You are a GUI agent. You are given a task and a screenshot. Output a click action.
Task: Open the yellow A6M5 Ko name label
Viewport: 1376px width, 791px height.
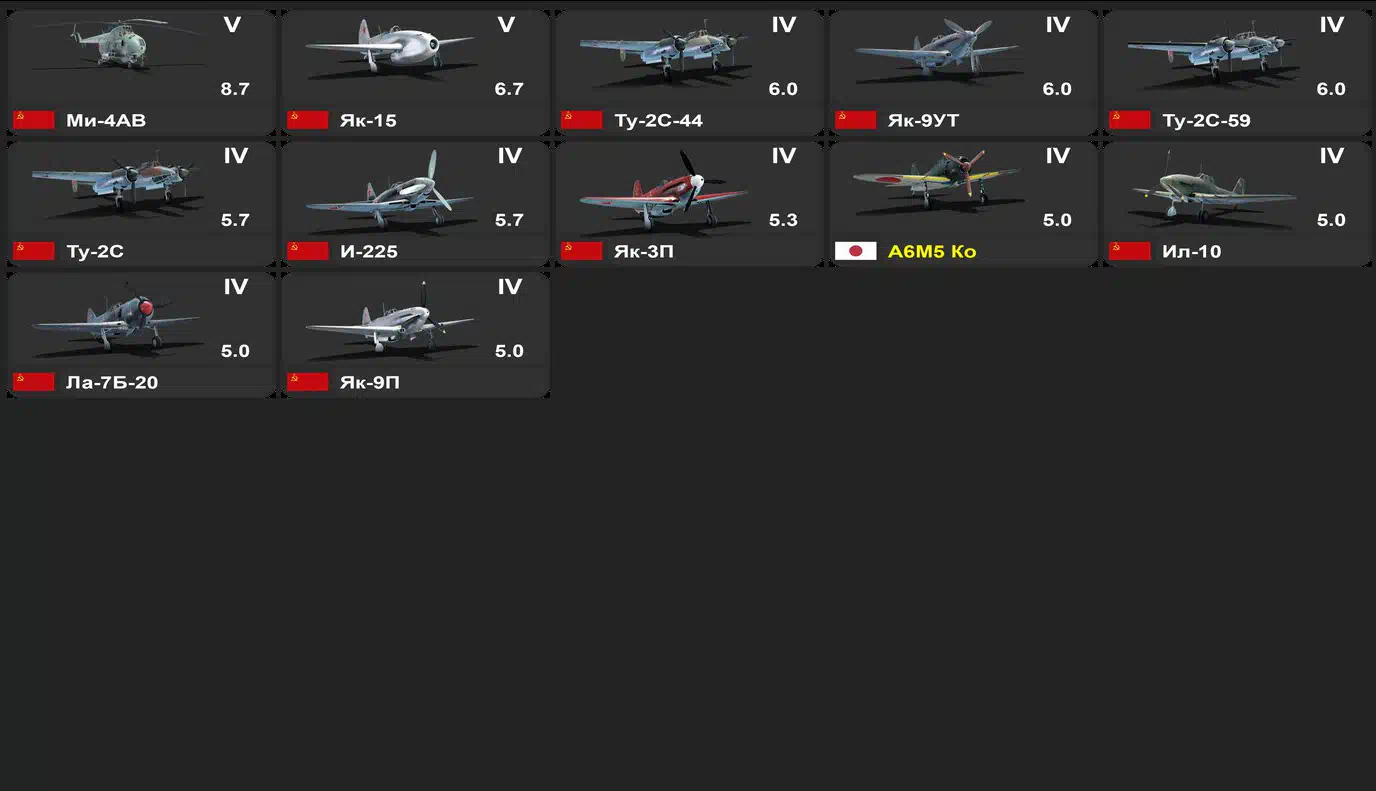(932, 251)
